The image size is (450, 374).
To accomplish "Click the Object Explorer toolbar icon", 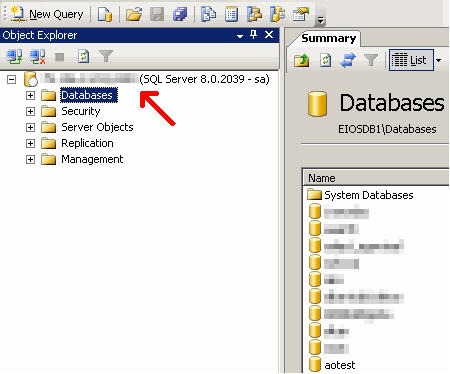I will tap(254, 14).
